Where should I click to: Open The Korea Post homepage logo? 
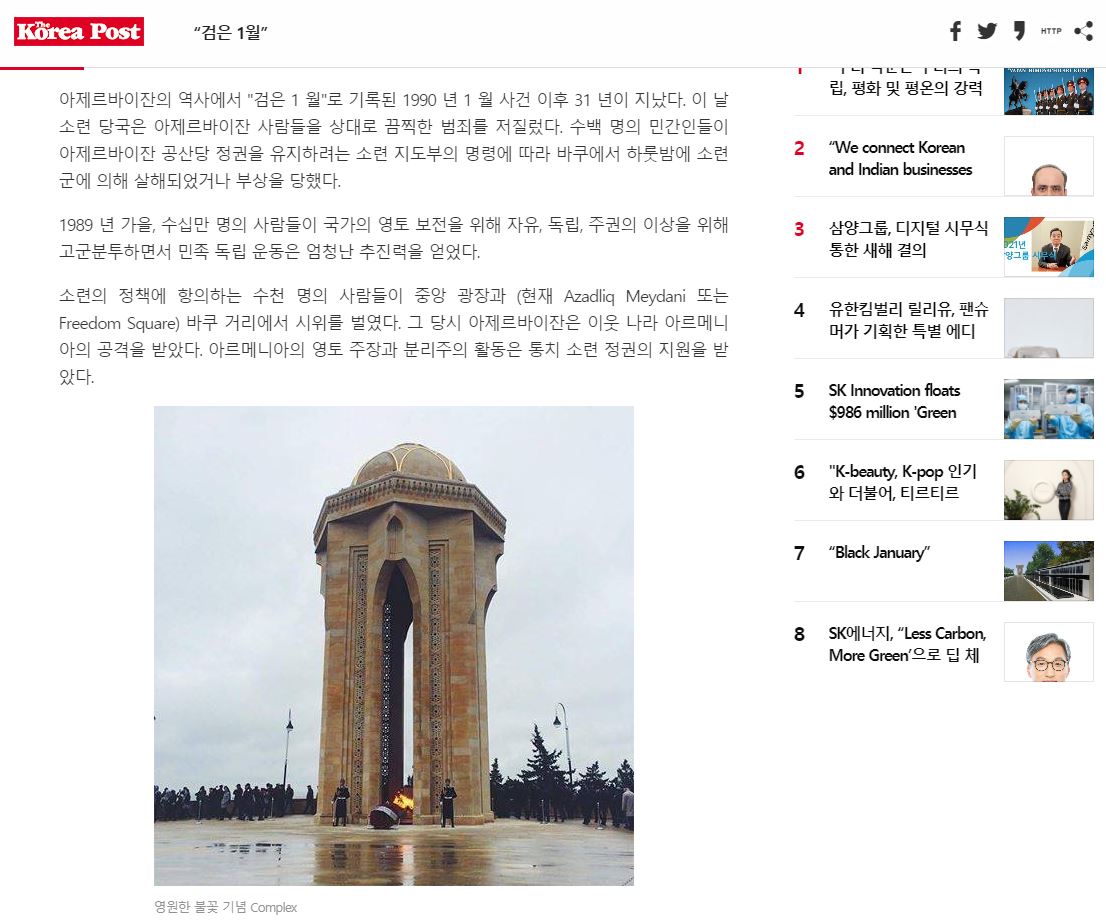79,32
